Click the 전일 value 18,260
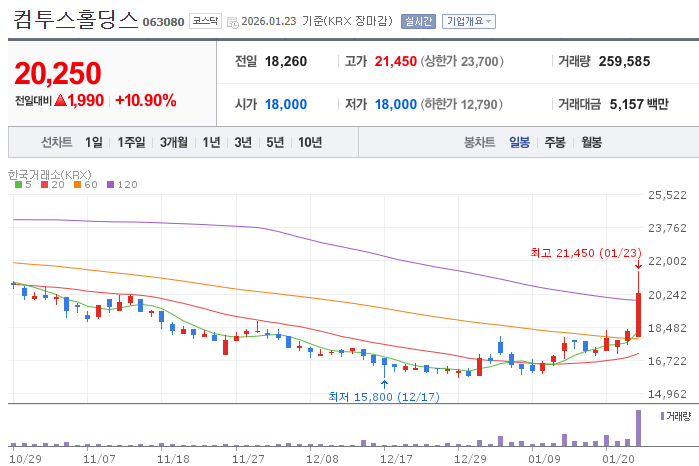The image size is (699, 466). pyautogui.click(x=286, y=61)
